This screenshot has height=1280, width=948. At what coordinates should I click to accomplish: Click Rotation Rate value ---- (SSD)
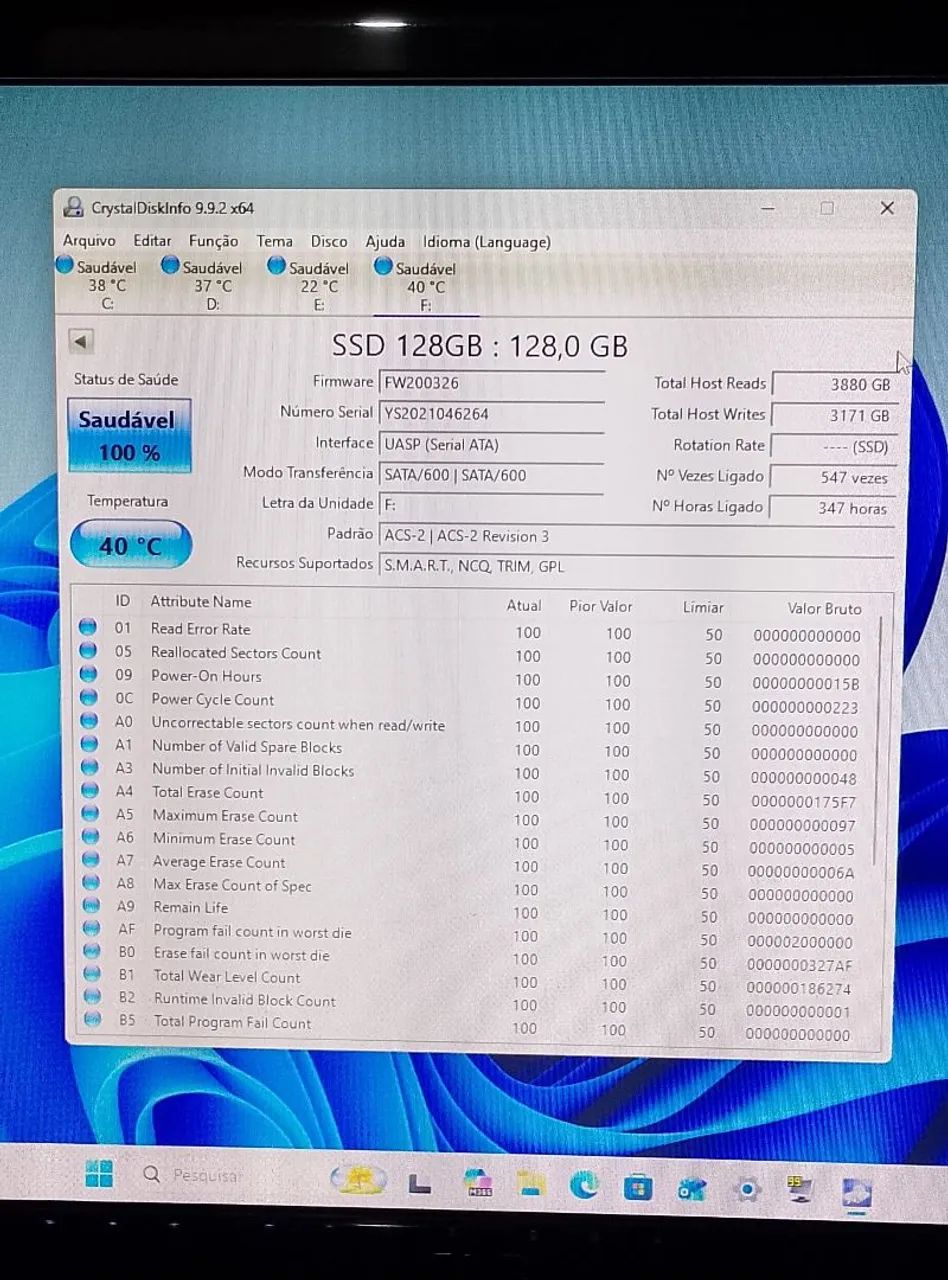[x=833, y=447]
